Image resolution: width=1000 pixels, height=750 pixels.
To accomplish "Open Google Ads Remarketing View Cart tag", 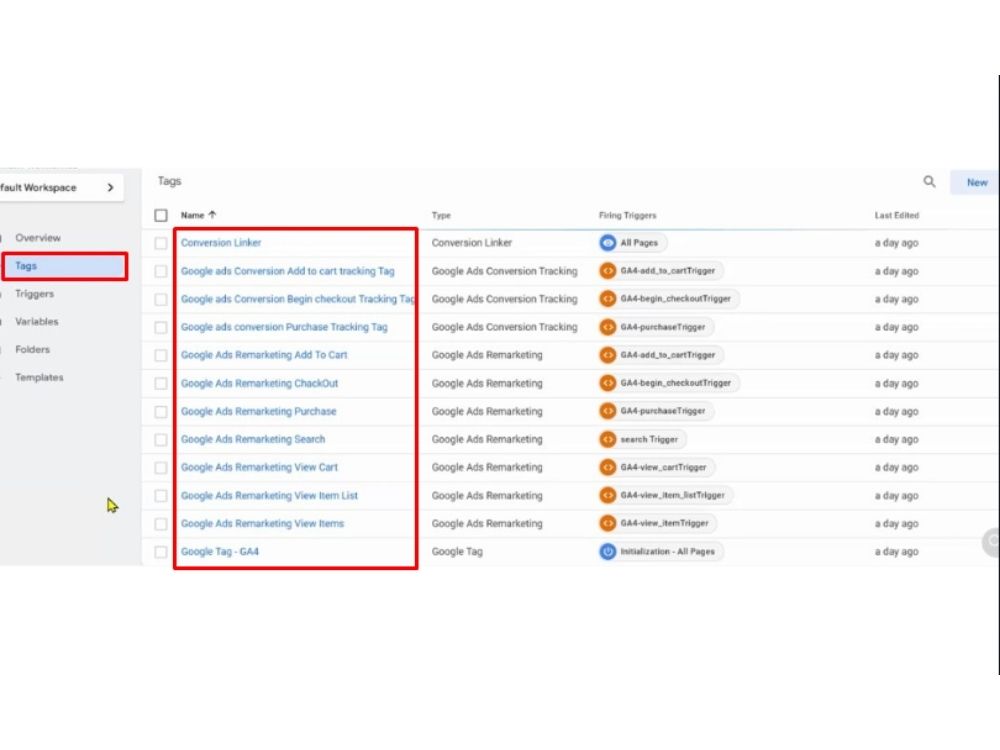I will click(259, 467).
